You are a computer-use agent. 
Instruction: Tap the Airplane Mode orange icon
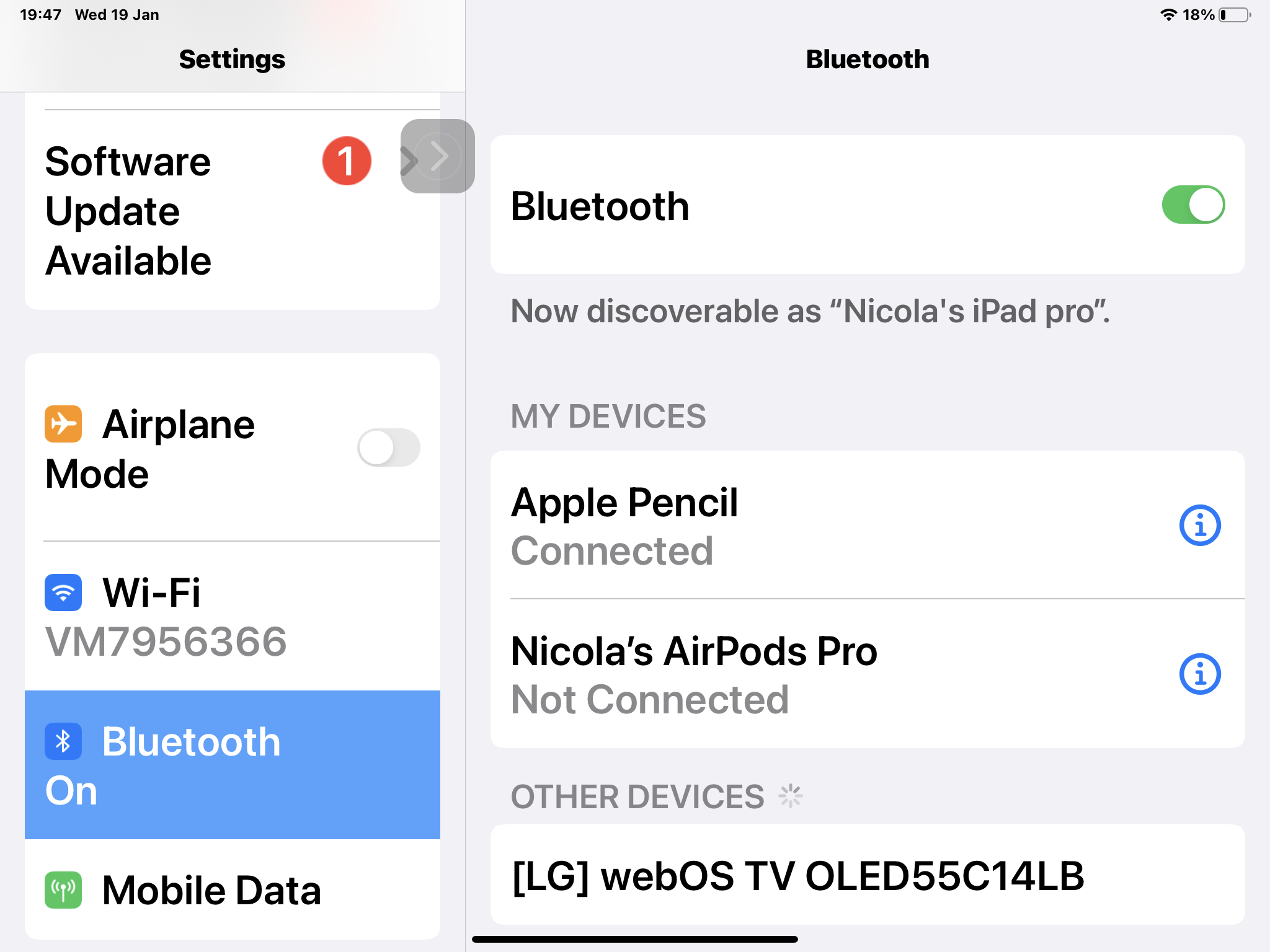coord(63,424)
